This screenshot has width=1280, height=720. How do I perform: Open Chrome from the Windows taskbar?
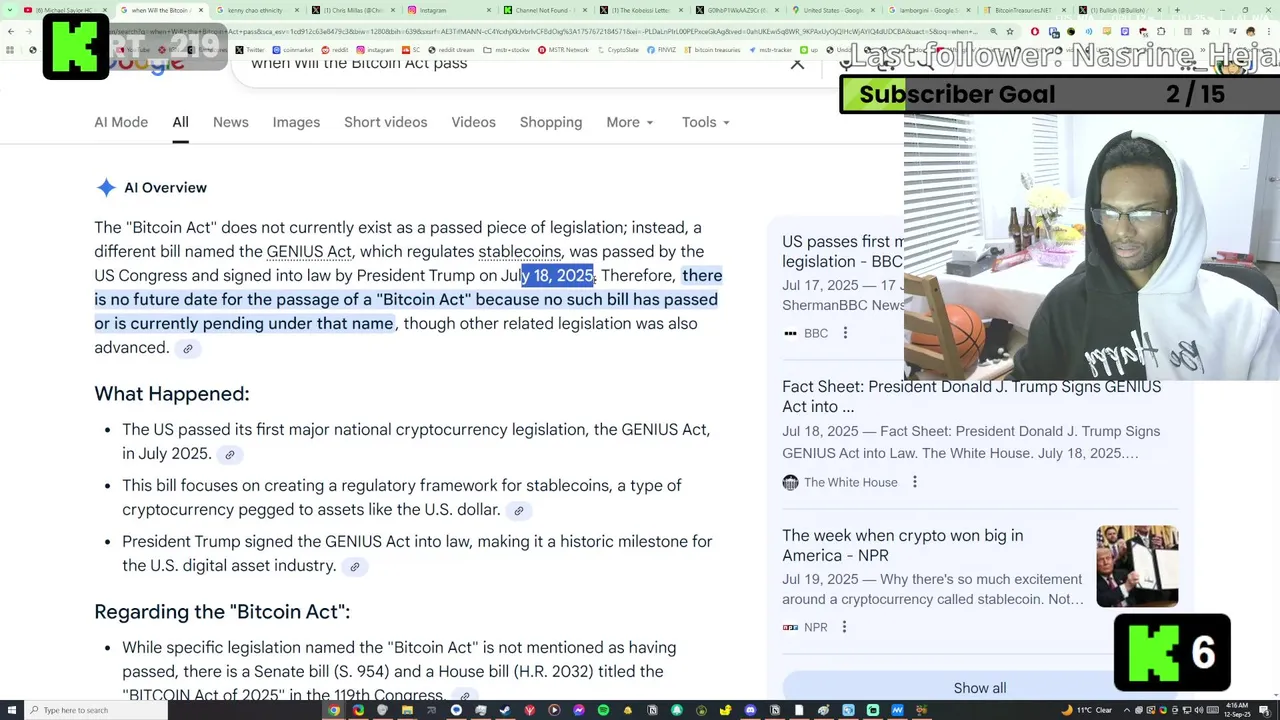(334, 710)
